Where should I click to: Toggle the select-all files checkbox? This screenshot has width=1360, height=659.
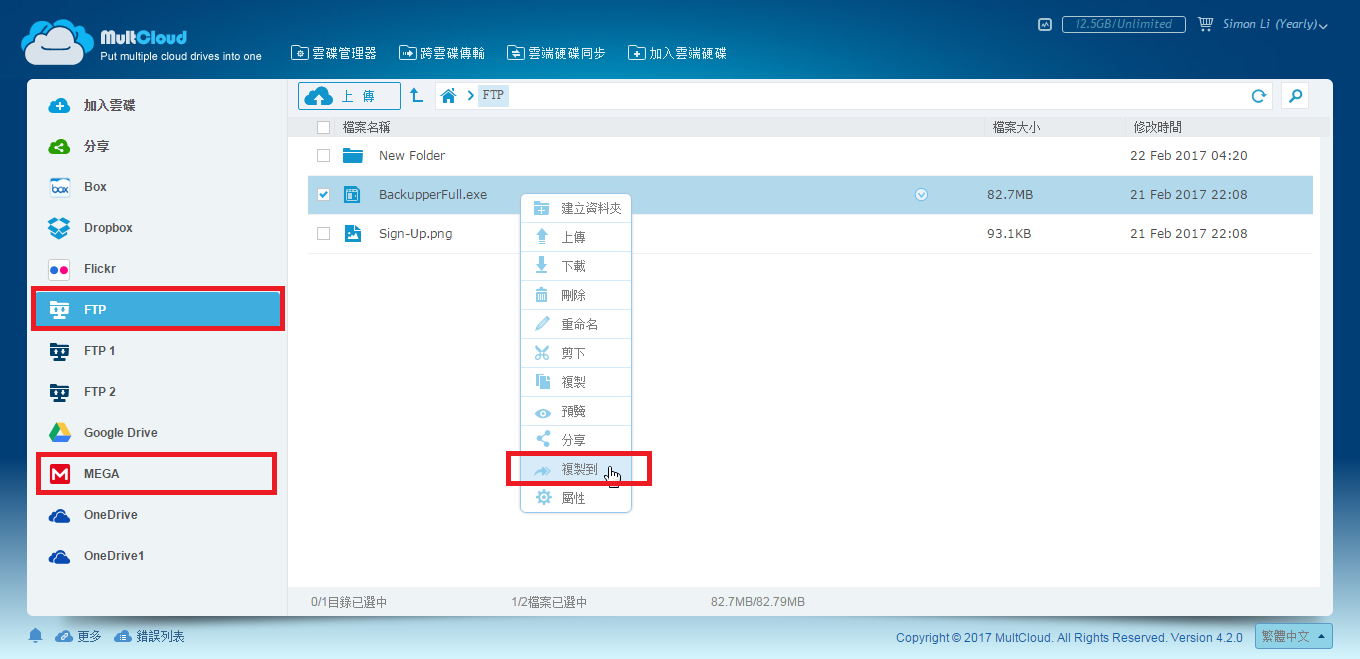[x=323, y=127]
